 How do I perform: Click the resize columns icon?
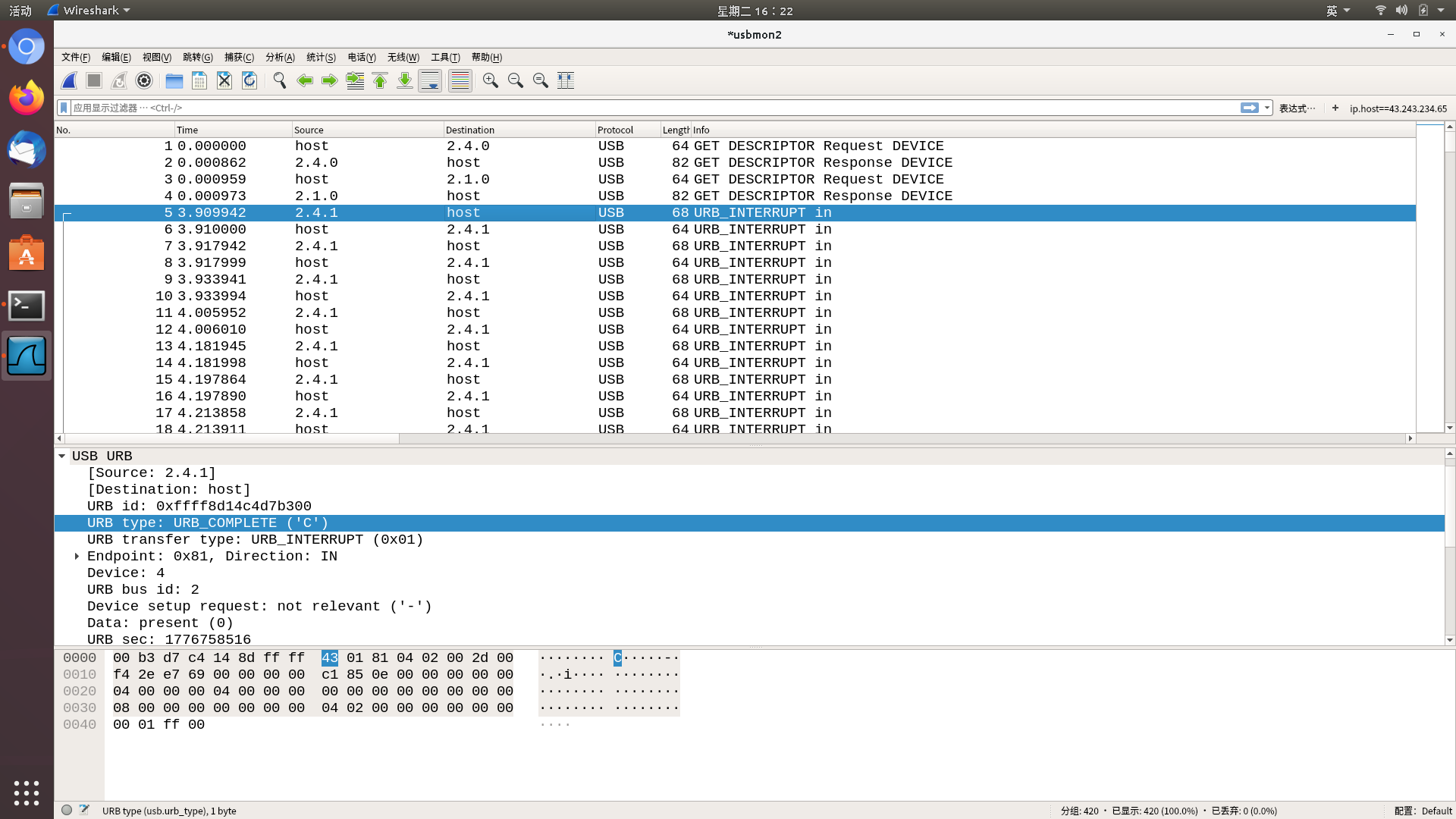pyautogui.click(x=566, y=80)
